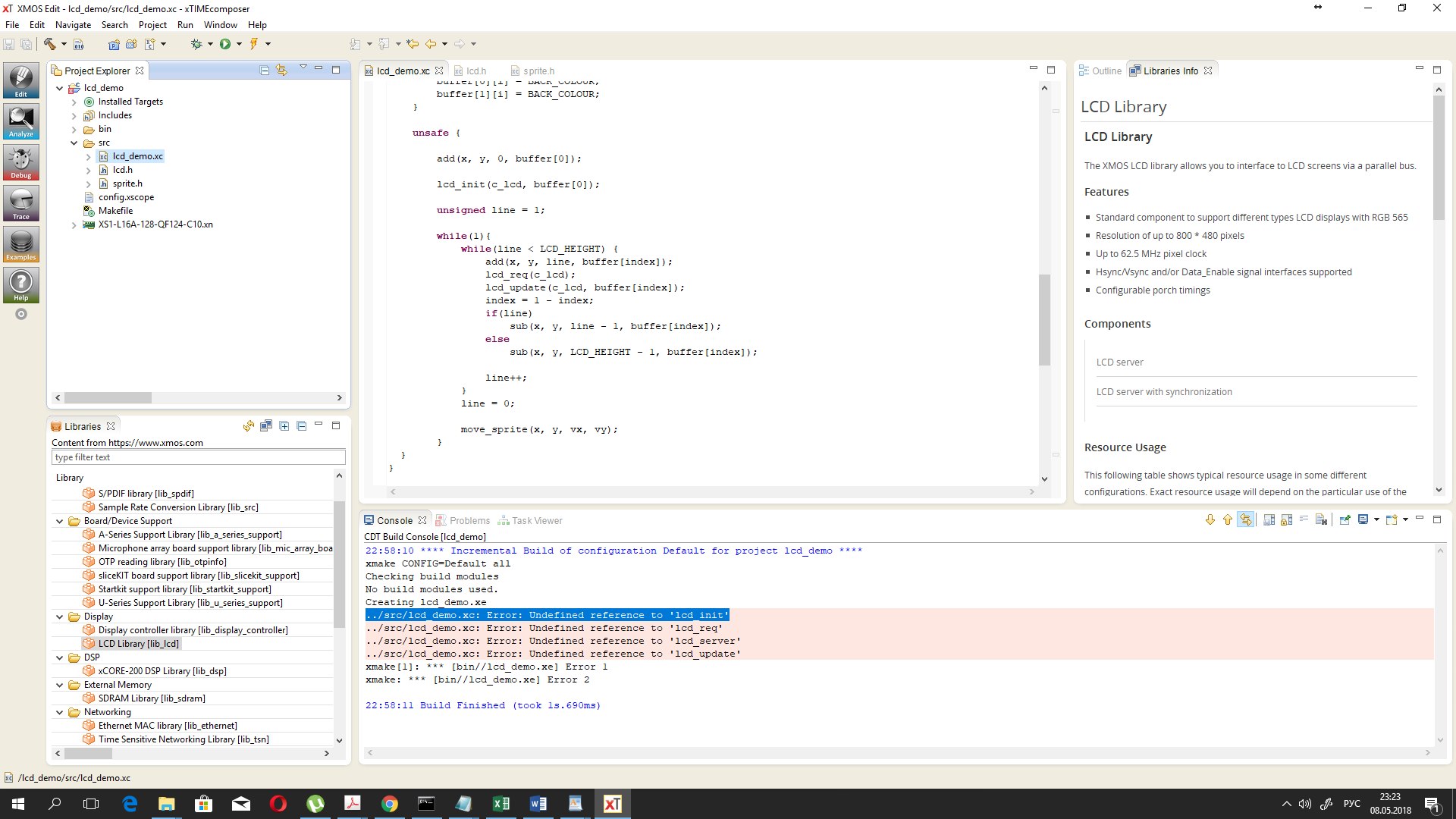
Task: Click the green Run button
Action: (x=225, y=44)
